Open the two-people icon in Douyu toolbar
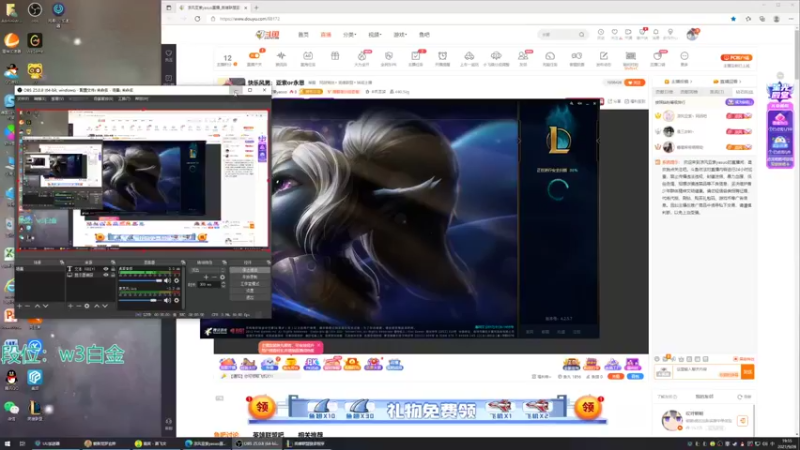The height and width of the screenshot is (450, 800). coord(522,56)
